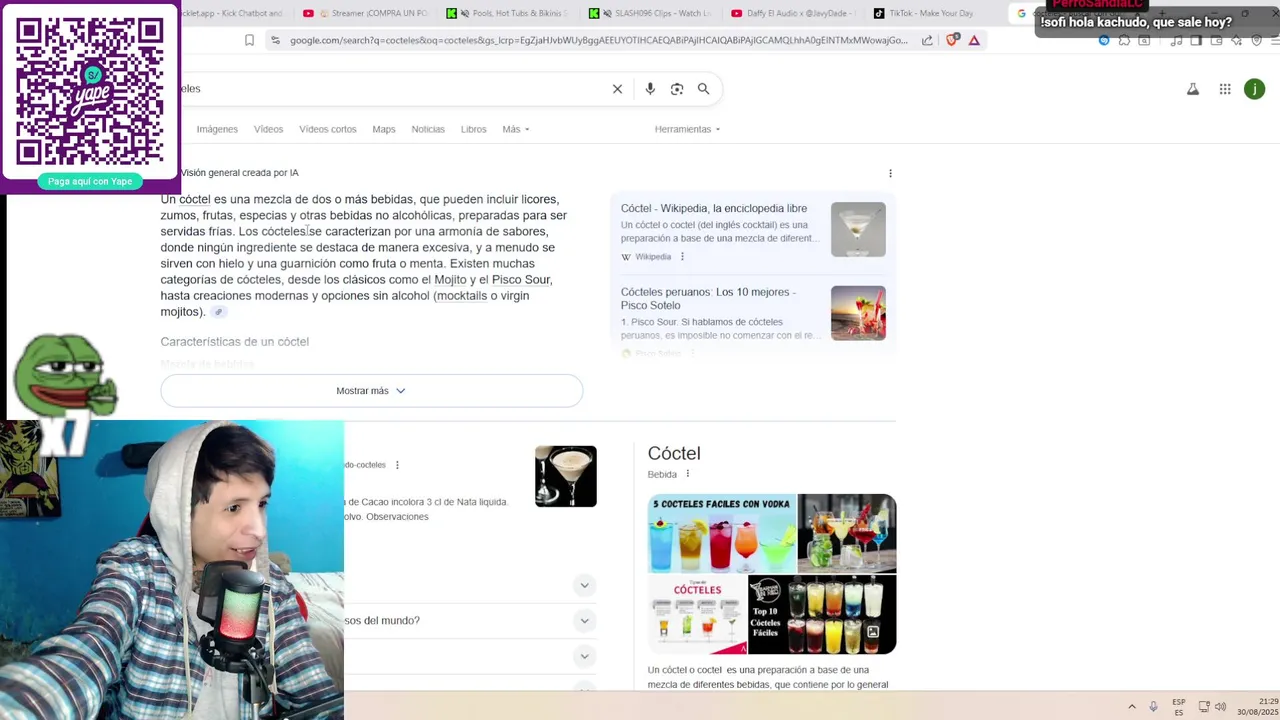Open the music playlist note icon
The height and width of the screenshot is (720, 1280).
click(1175, 40)
